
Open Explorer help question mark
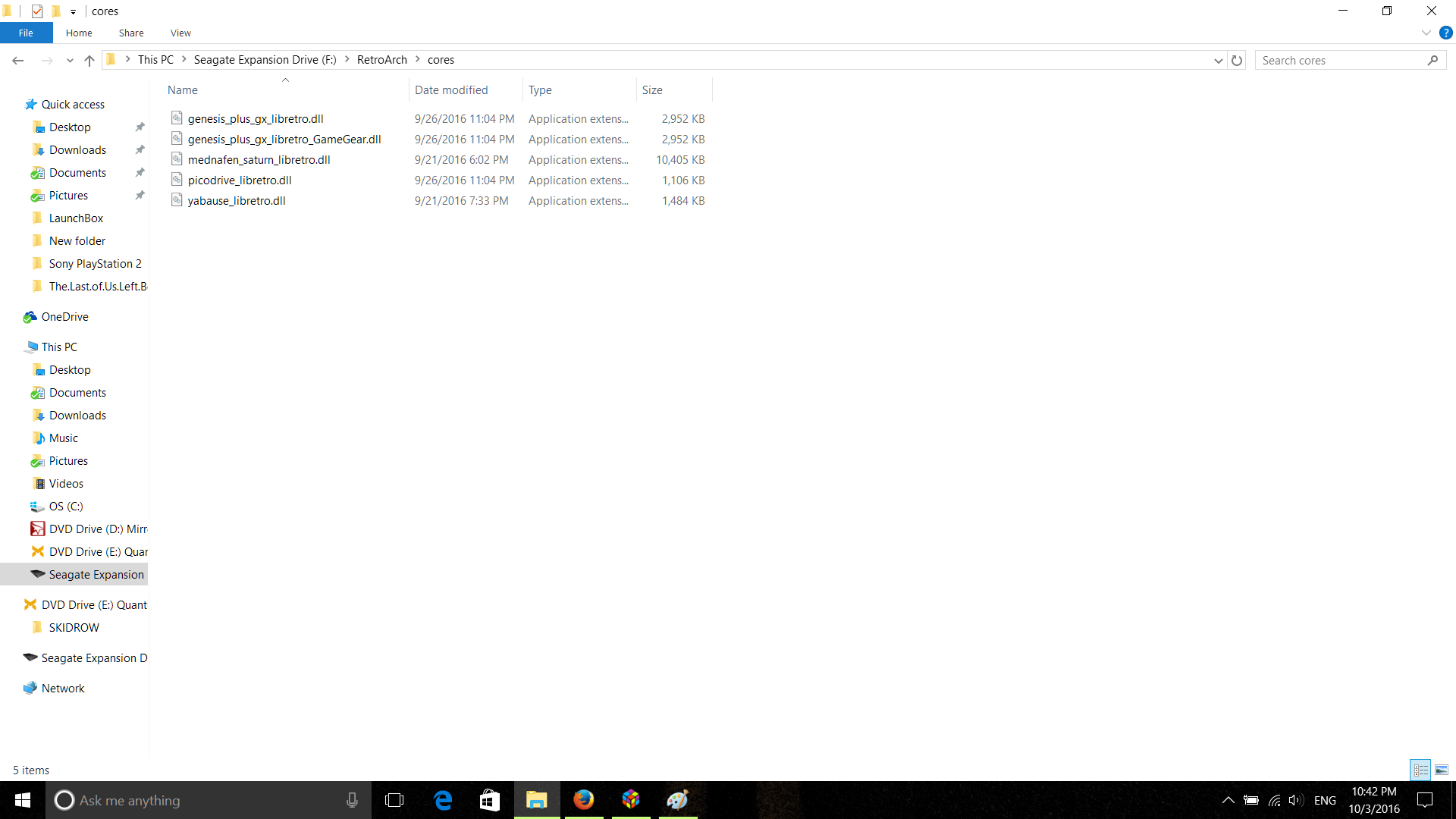[1446, 33]
